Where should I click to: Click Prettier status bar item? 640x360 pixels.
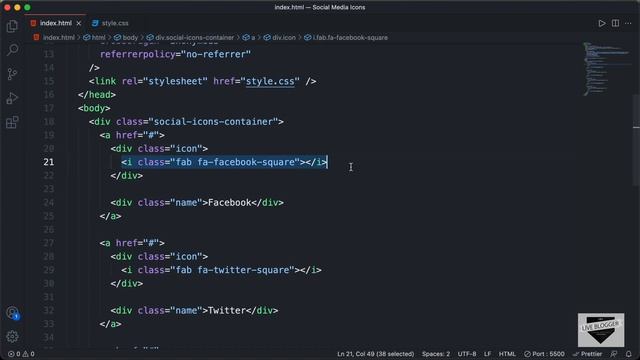click(587, 354)
